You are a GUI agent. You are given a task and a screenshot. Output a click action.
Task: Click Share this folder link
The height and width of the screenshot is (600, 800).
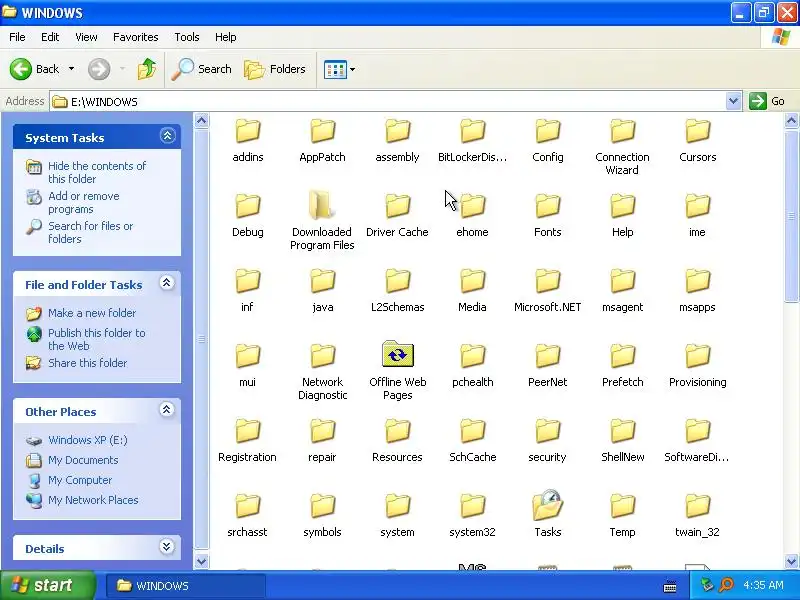(x=87, y=363)
